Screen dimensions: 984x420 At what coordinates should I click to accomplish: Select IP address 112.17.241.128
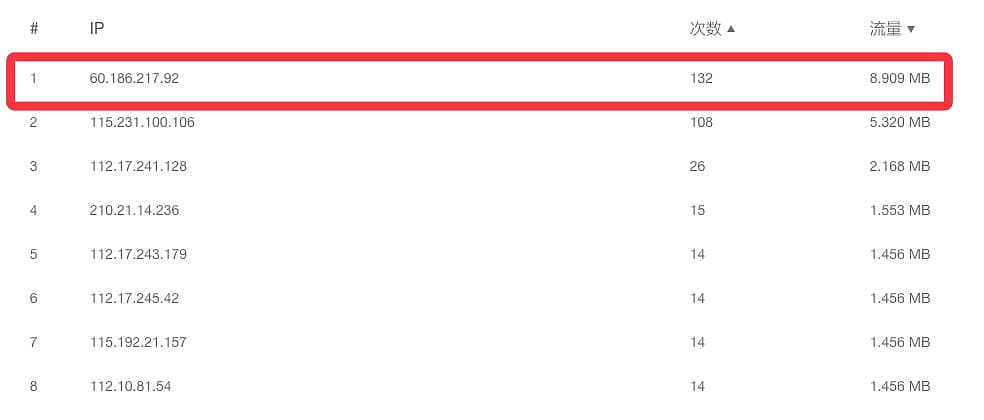(x=138, y=166)
